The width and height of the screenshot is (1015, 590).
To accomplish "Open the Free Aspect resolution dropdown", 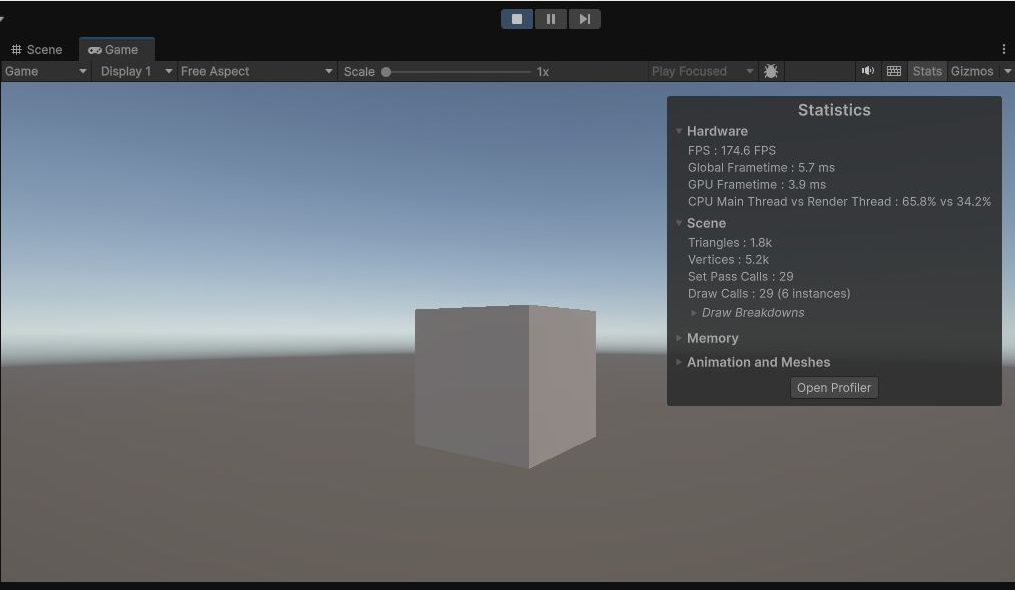I will pyautogui.click(x=256, y=71).
